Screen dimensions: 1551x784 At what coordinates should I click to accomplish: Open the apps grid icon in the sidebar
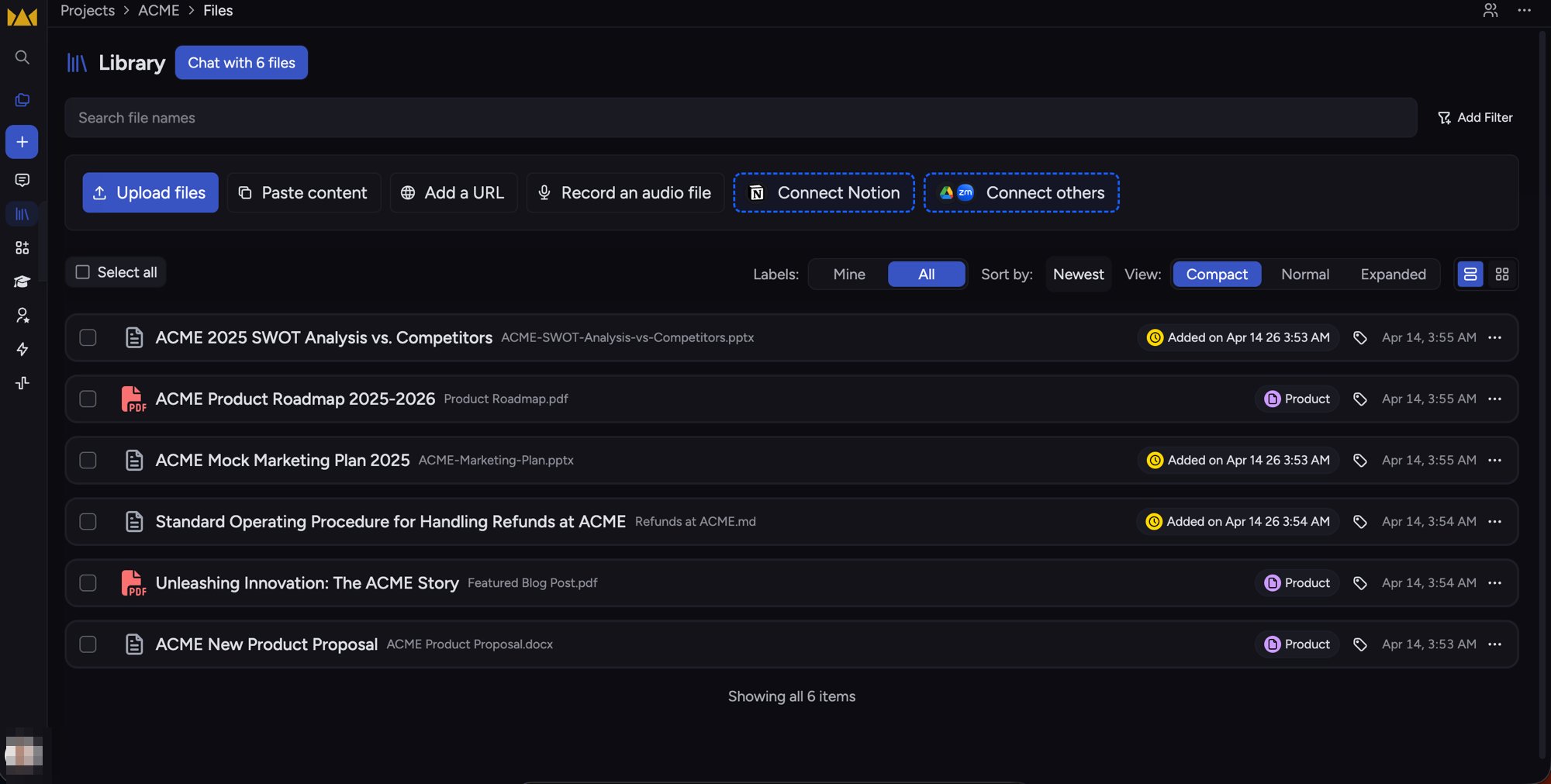(22, 247)
